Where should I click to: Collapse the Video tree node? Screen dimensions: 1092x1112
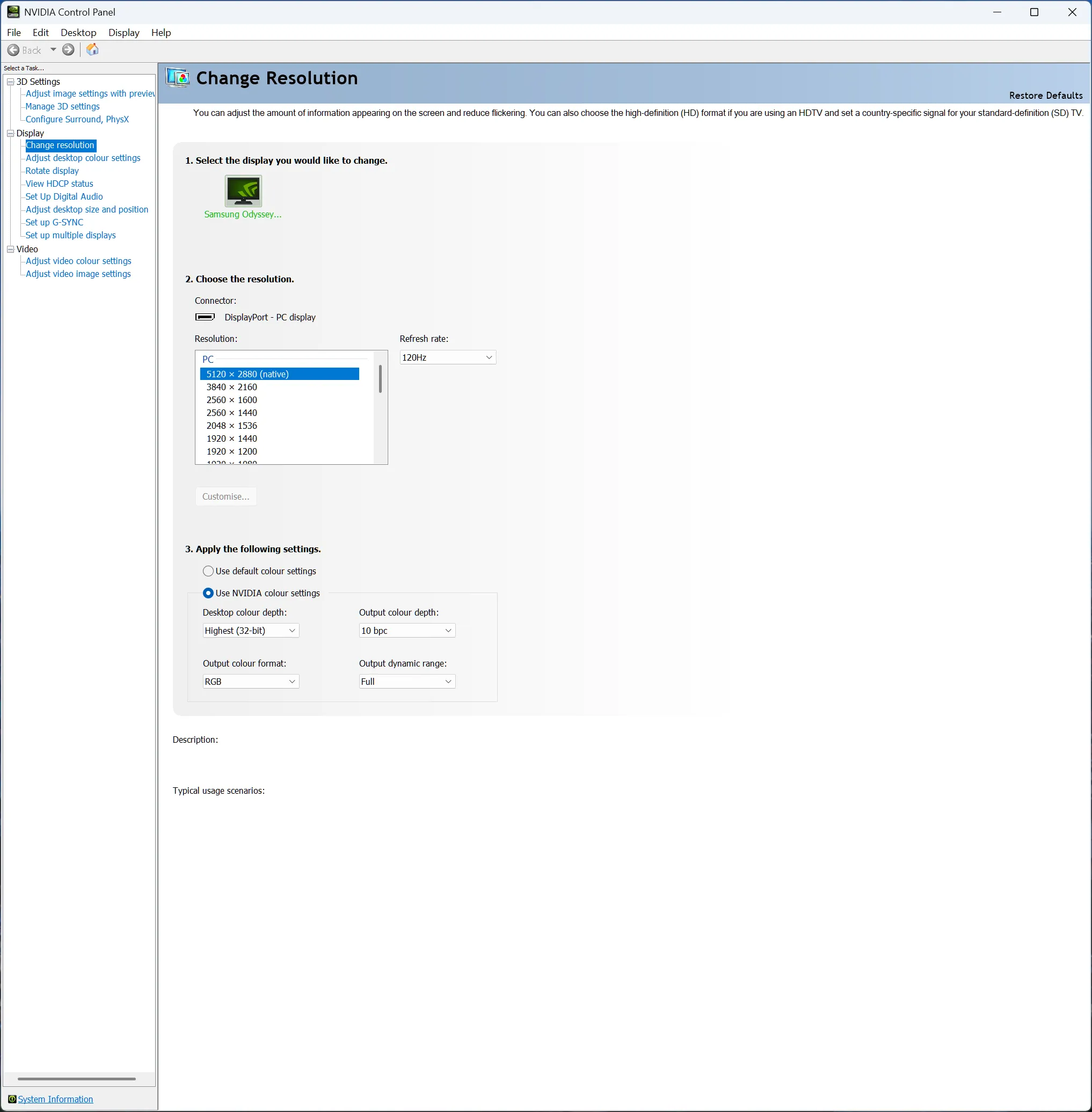pos(10,250)
